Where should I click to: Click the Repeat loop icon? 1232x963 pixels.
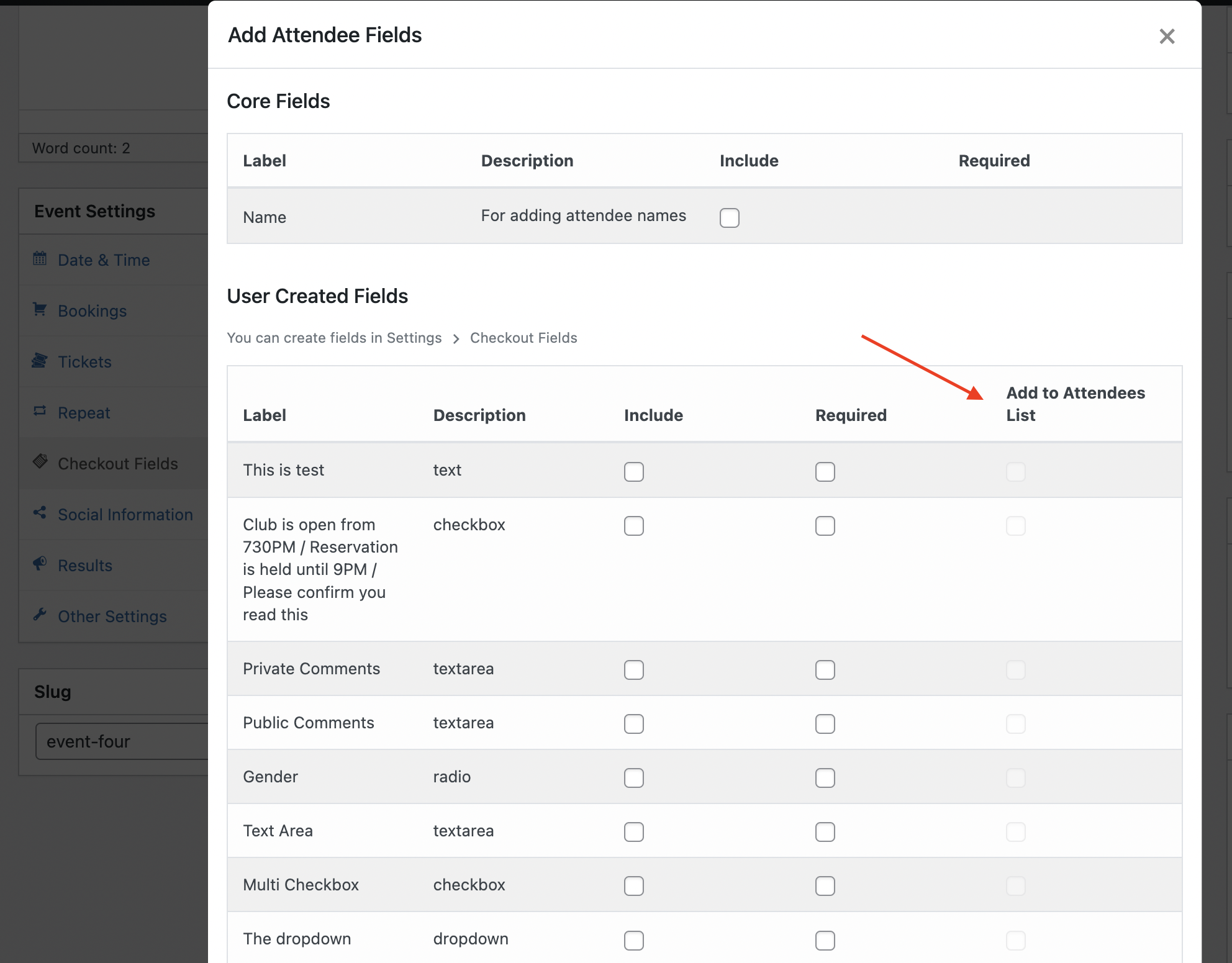pyautogui.click(x=39, y=412)
